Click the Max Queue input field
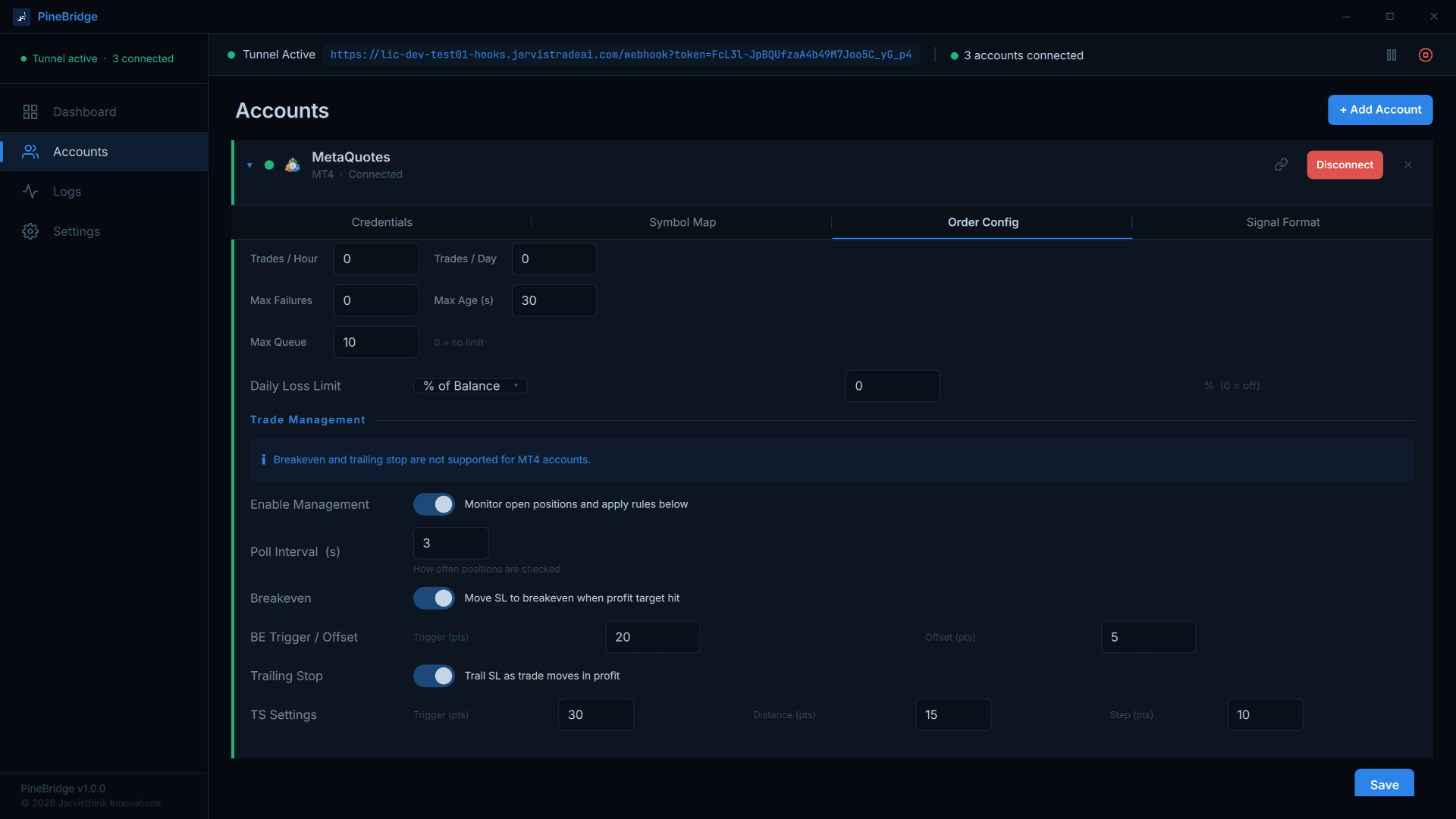 (376, 342)
